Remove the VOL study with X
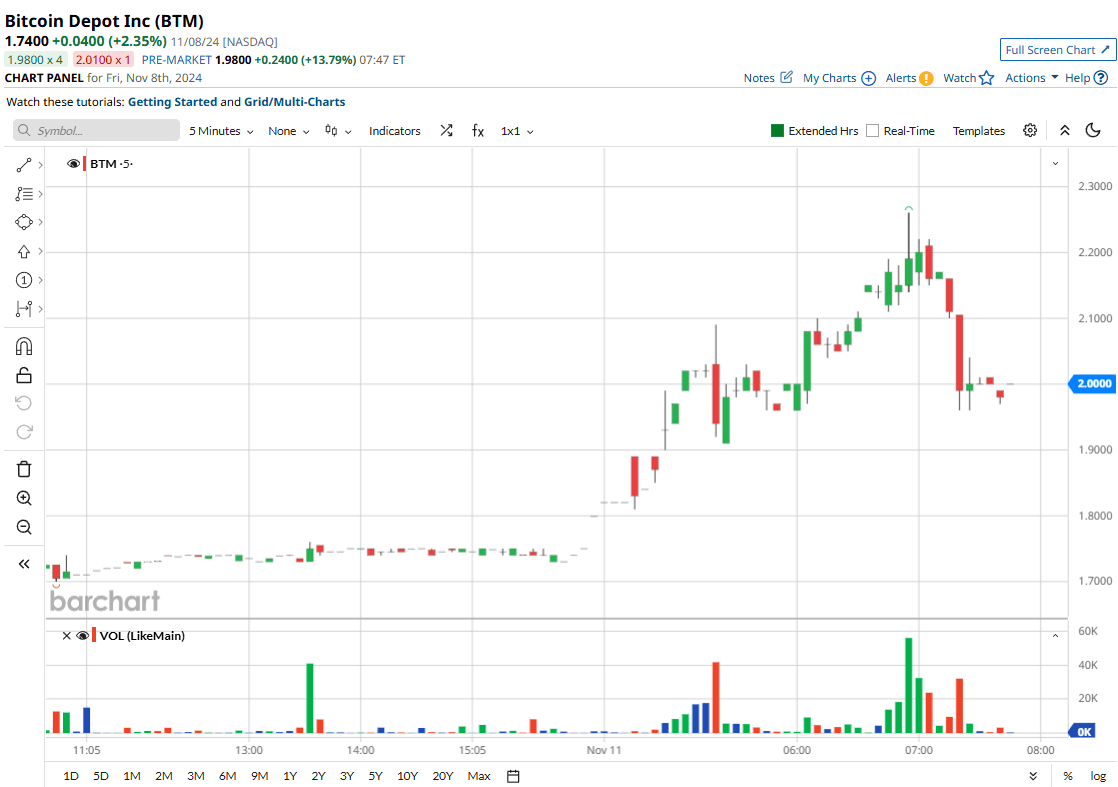The image size is (1118, 787). [66, 636]
